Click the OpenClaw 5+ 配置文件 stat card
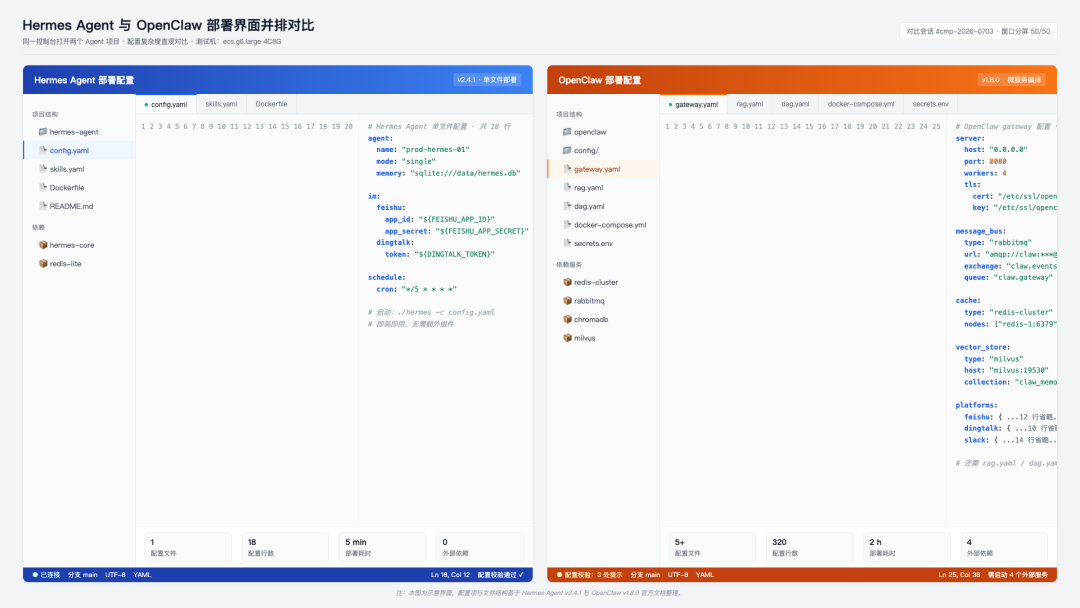 pyautogui.click(x=712, y=547)
